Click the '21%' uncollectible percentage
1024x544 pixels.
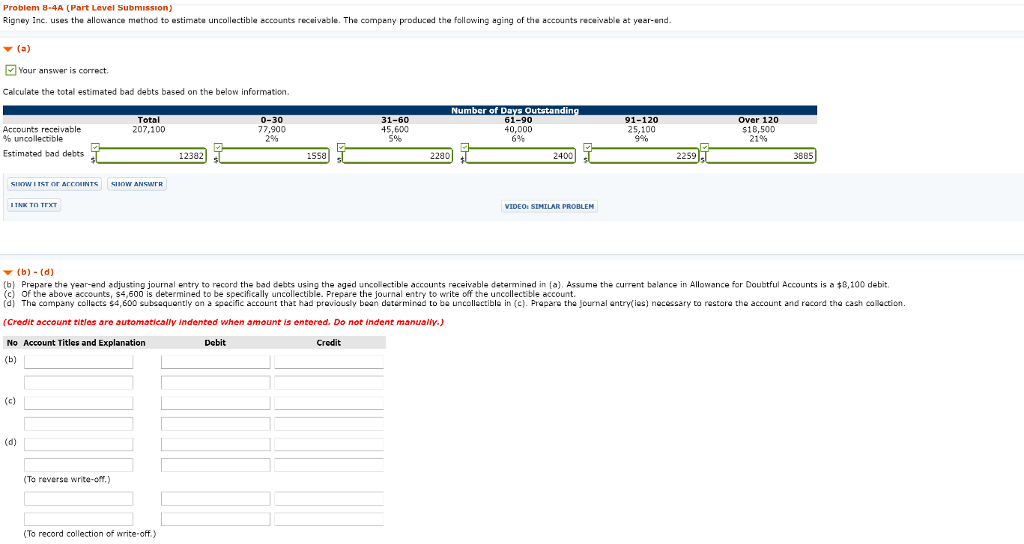coord(758,138)
